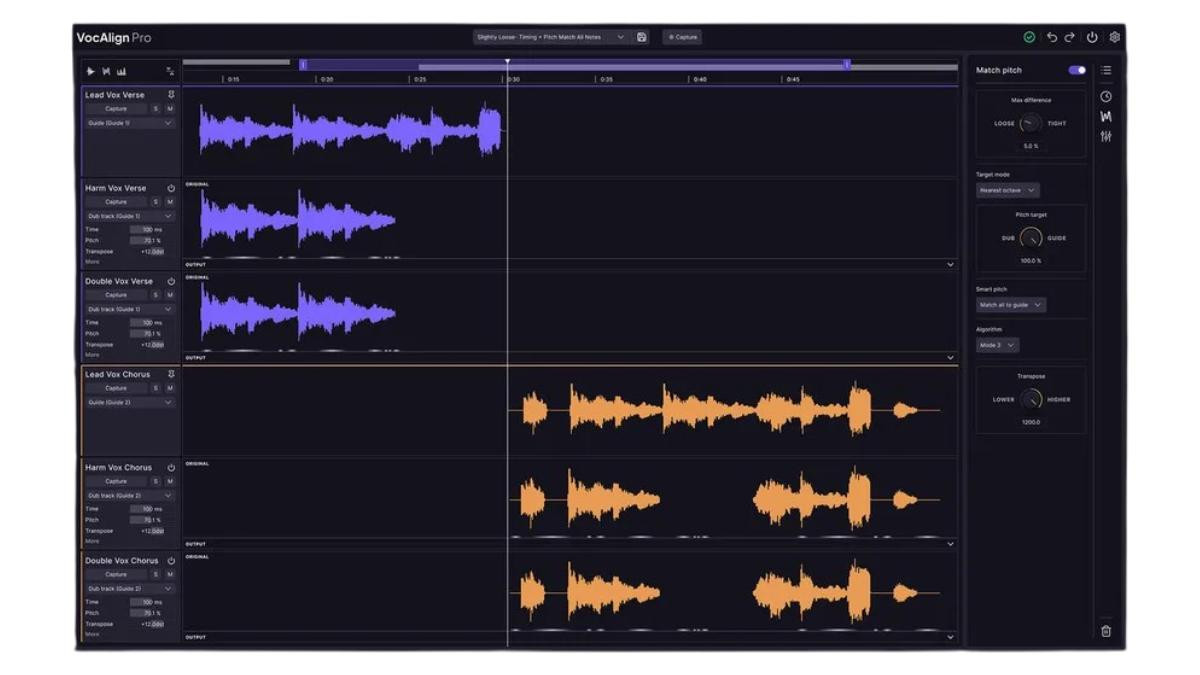
Task: Open the mixer sliders panel icon
Action: pos(1106,136)
